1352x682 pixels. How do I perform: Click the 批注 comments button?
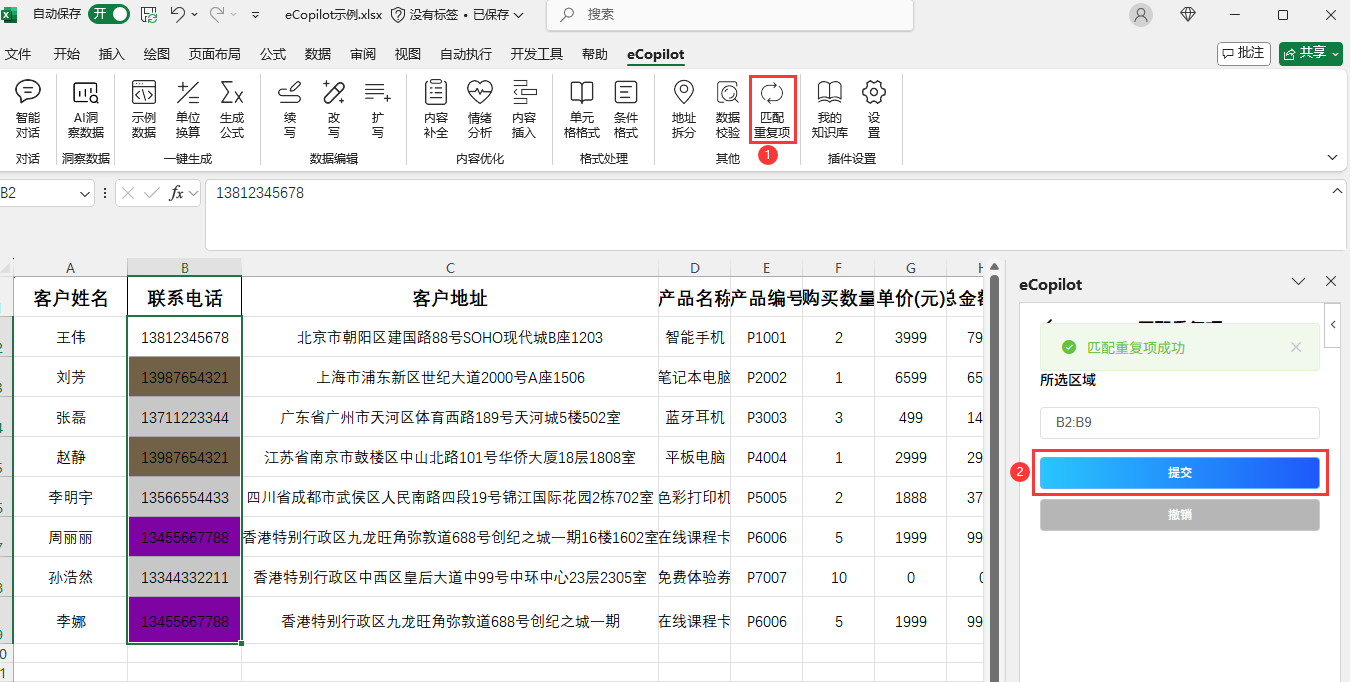(x=1243, y=53)
